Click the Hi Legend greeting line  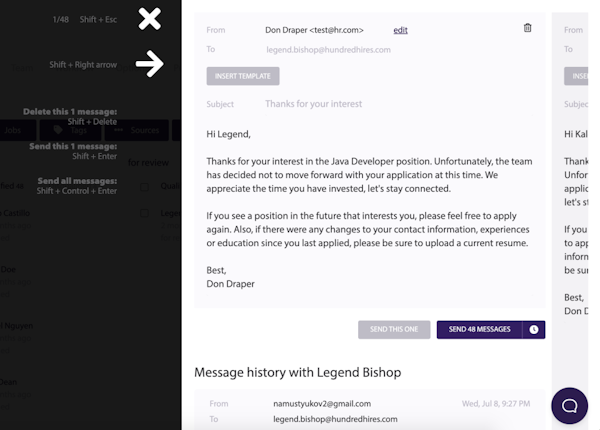point(229,134)
